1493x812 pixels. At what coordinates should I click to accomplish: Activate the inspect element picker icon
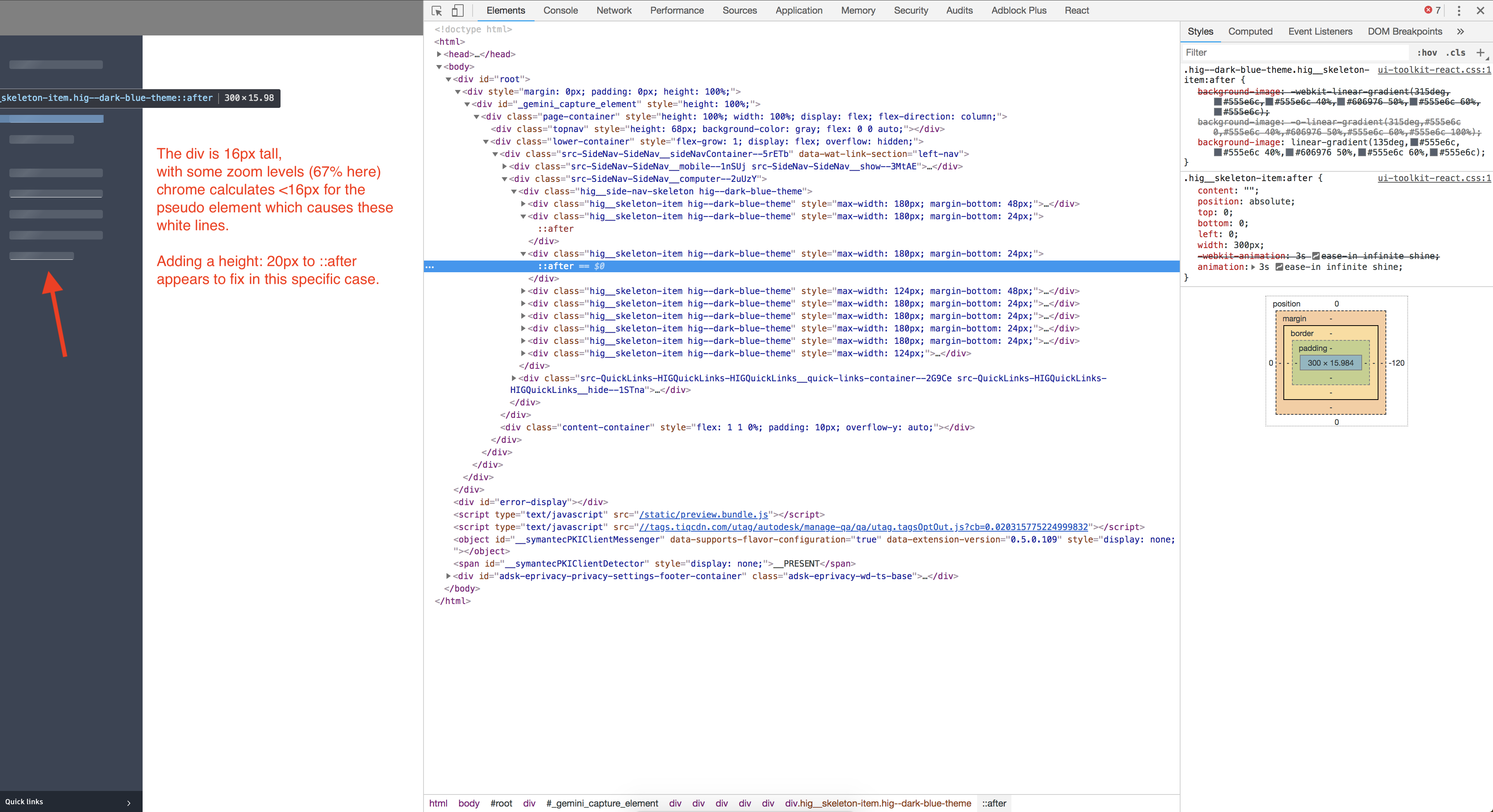[x=437, y=11]
